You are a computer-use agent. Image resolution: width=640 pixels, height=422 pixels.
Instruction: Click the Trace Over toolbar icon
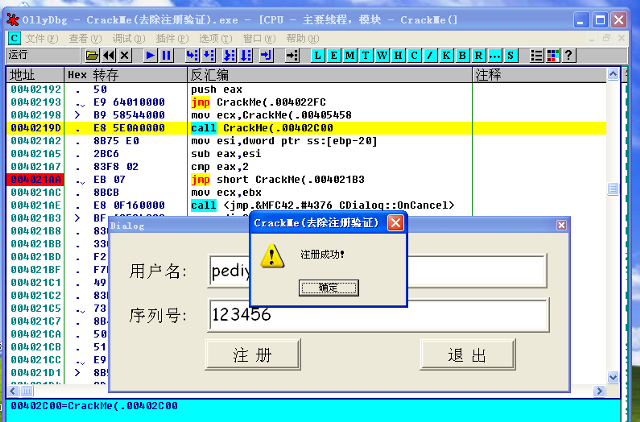(x=246, y=55)
